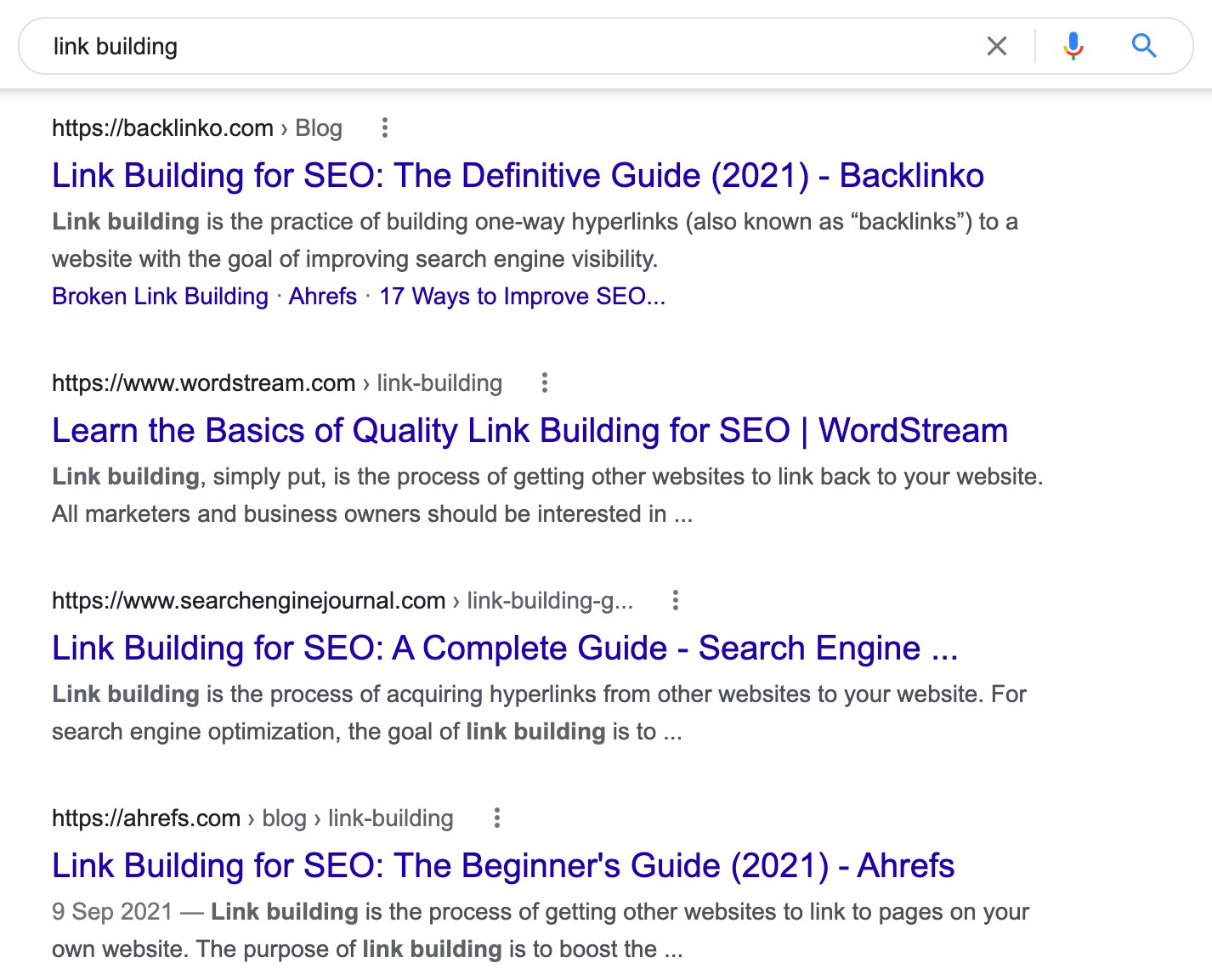
Task: Clear the search box with the X icon
Action: click(x=997, y=46)
